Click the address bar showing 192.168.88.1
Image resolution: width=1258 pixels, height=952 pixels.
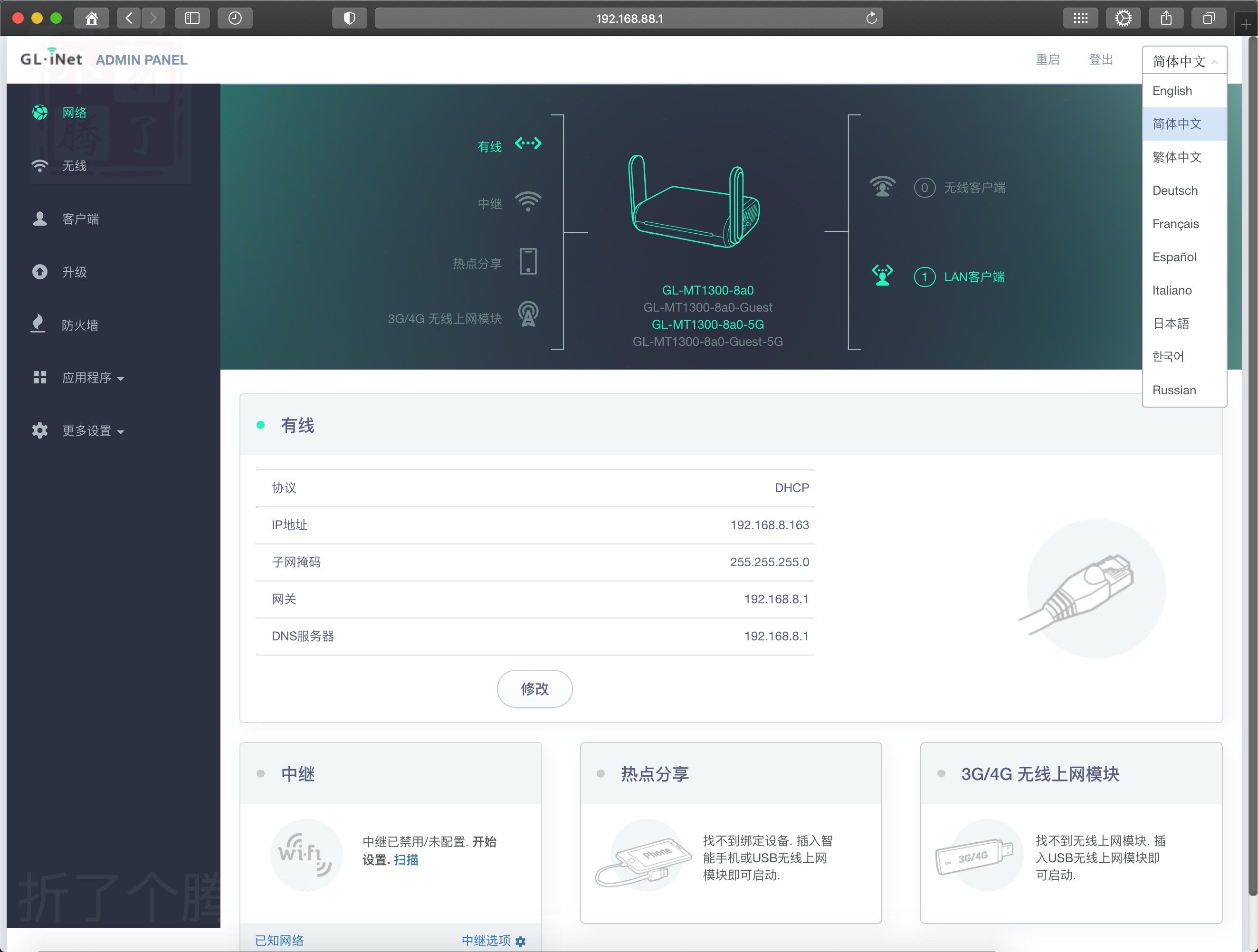[629, 18]
